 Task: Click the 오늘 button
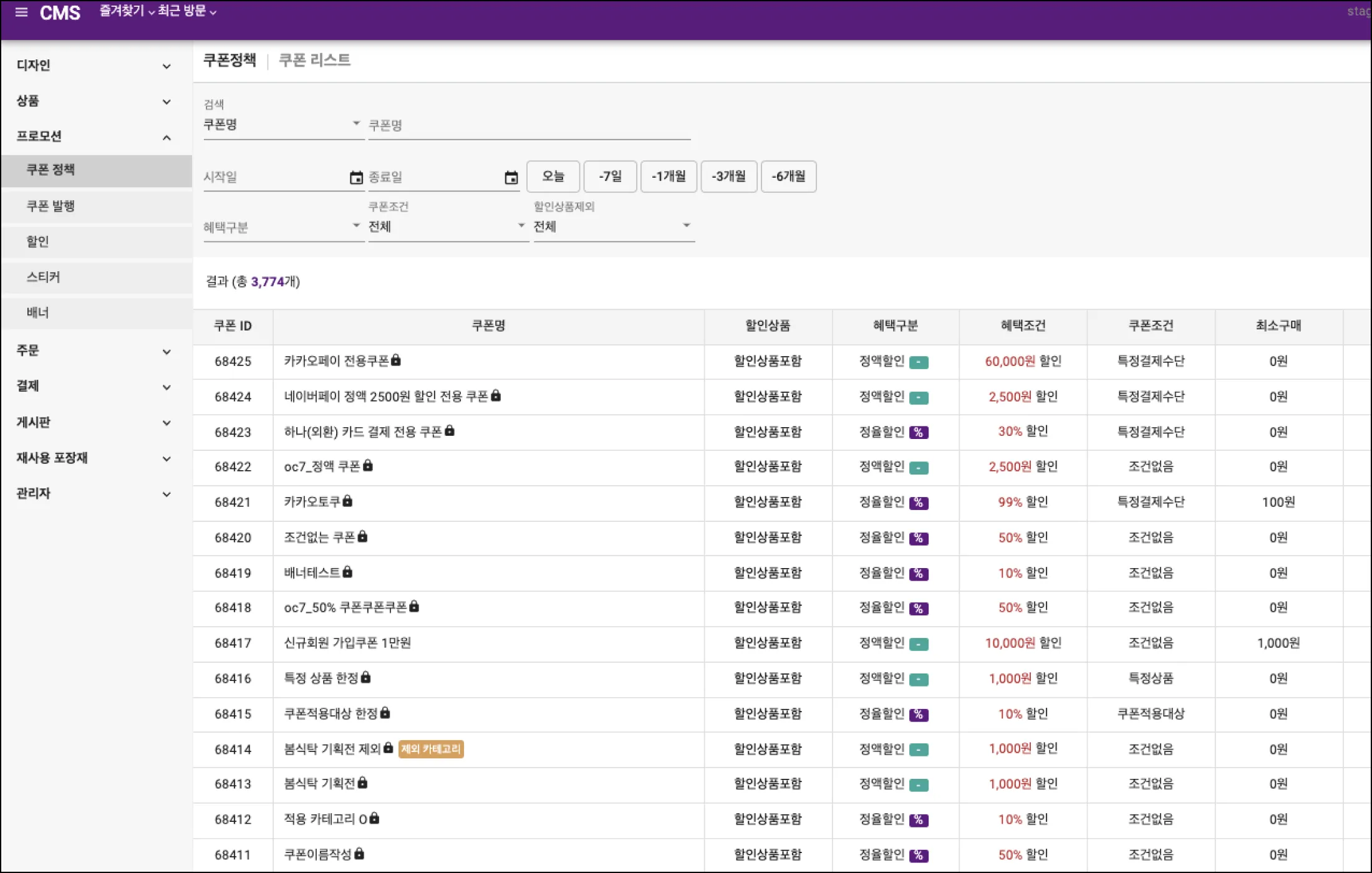coord(553,176)
